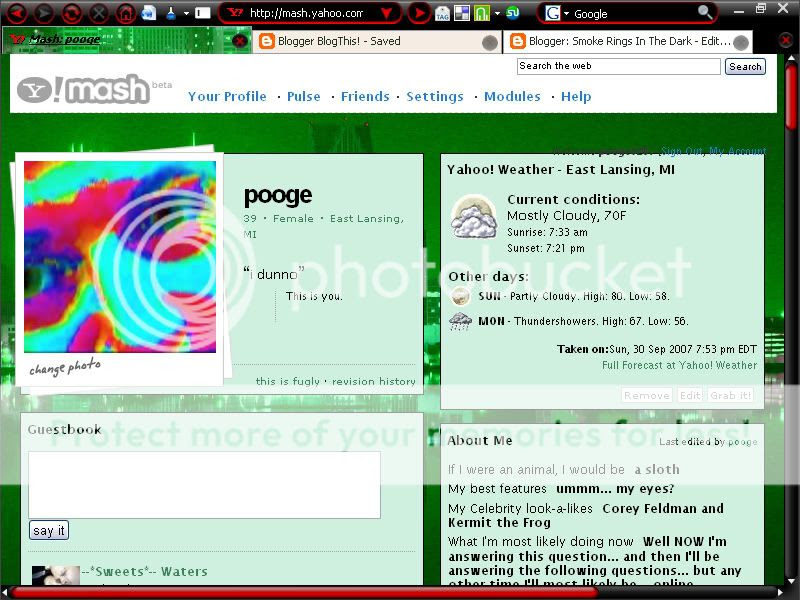Viewport: 800px width, 600px height.
Task: Click the Yahoo! Mash logo
Action: coord(84,89)
